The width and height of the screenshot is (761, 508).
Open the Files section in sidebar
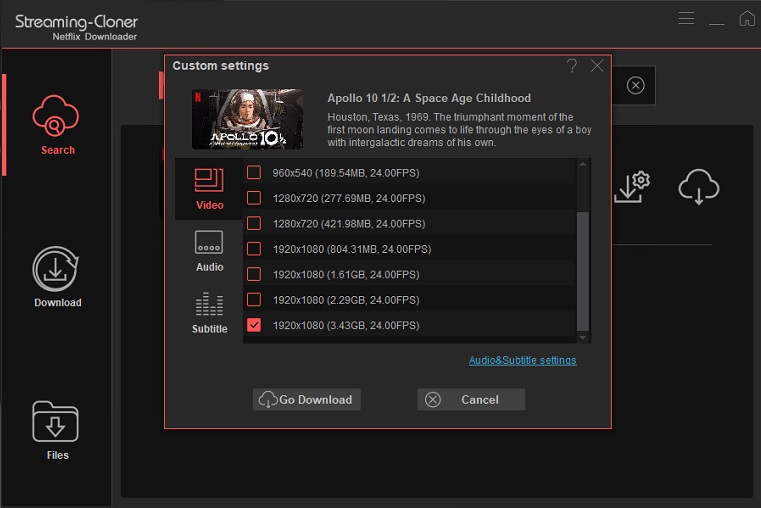coord(56,430)
